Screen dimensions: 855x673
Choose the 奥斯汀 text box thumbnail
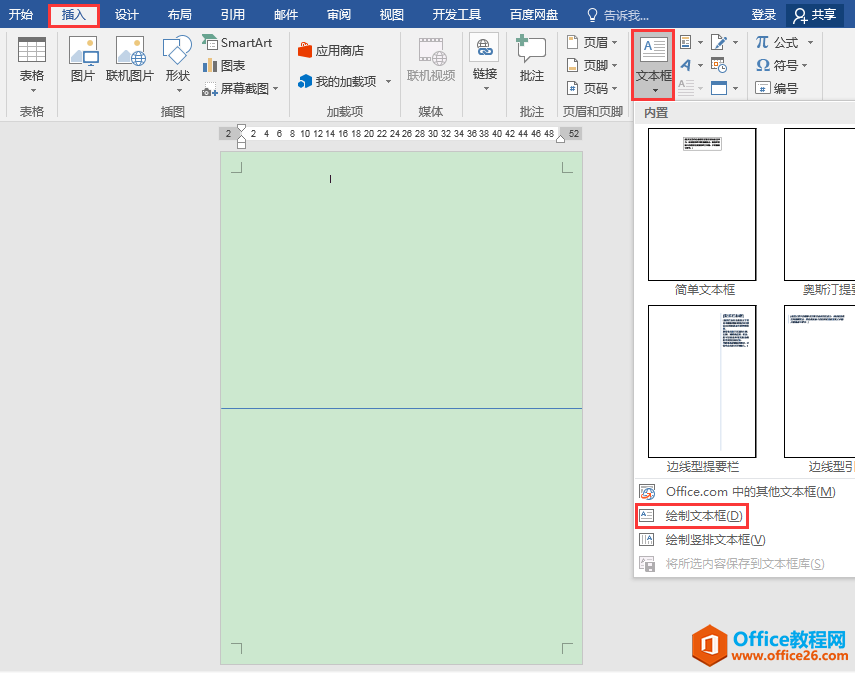click(819, 205)
